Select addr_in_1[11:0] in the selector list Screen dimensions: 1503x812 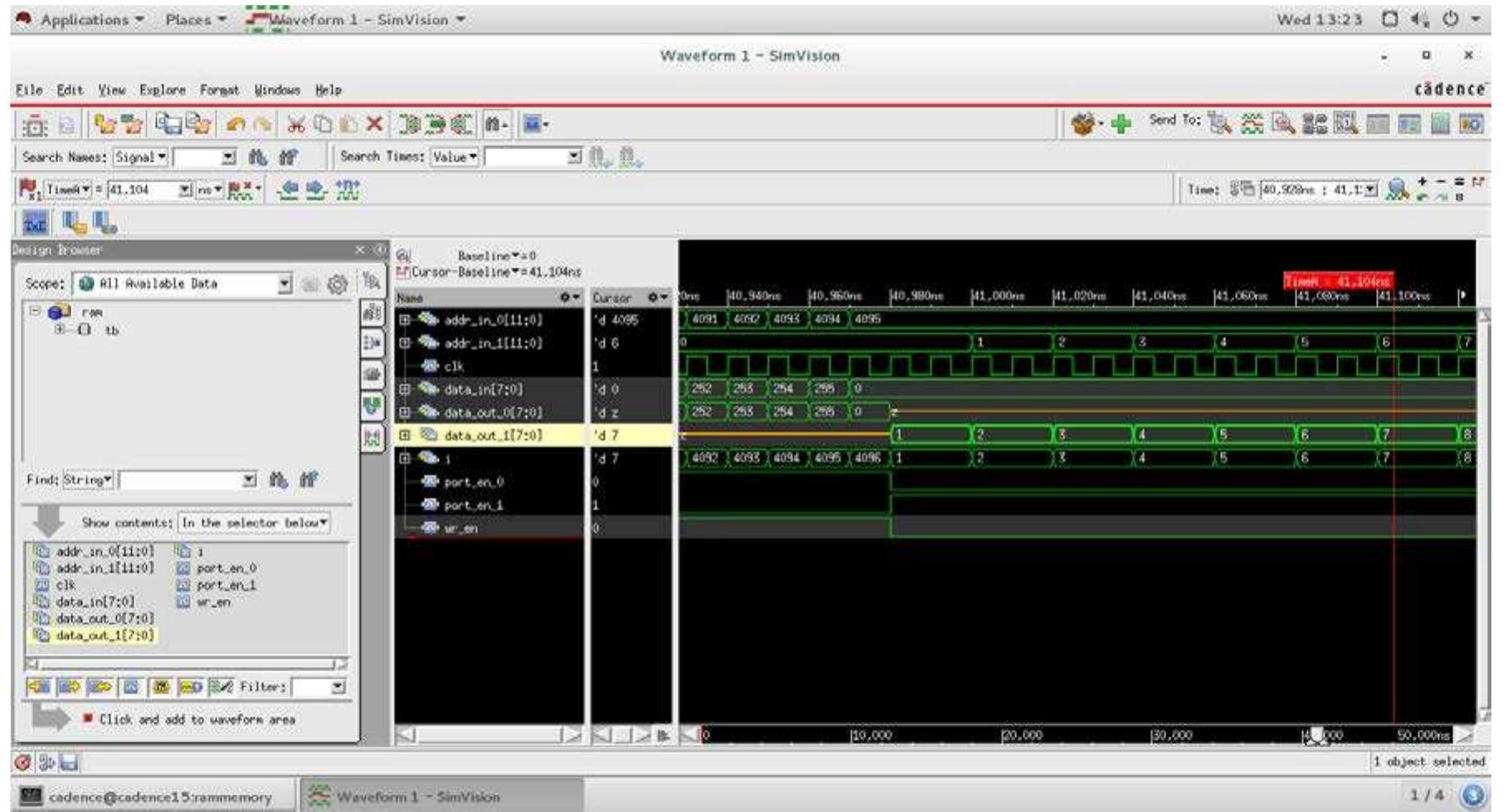105,568
